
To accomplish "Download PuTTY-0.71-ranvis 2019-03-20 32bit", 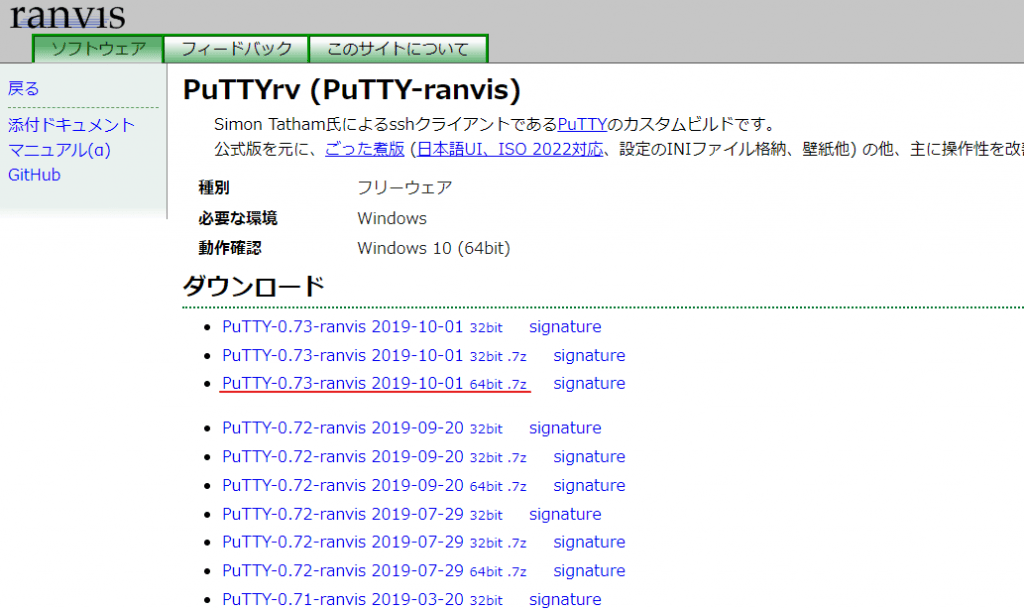I will click(362, 599).
